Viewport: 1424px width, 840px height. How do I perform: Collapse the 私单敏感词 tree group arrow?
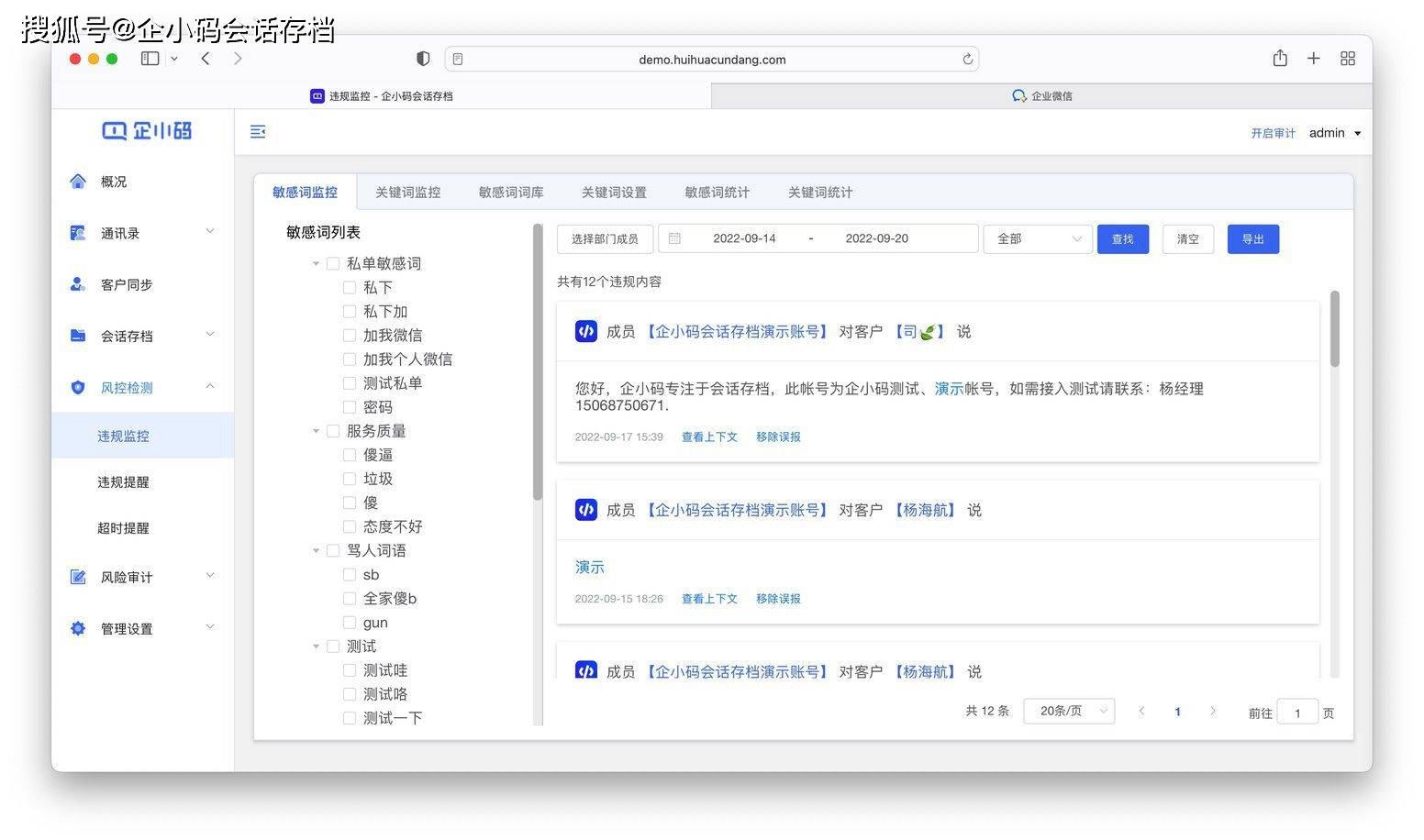[316, 264]
